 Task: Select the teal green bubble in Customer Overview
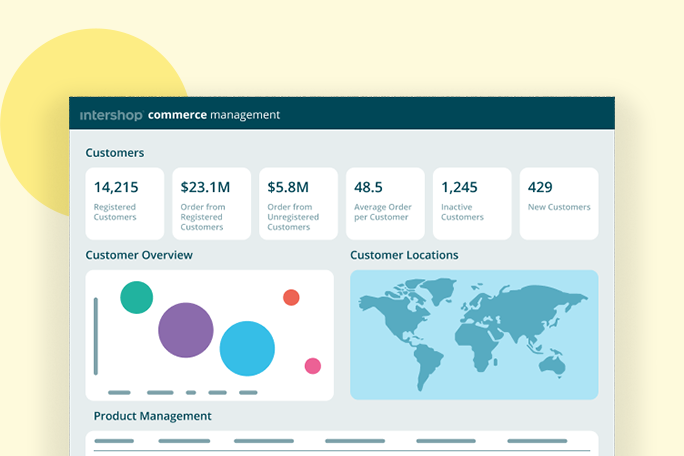point(137,297)
